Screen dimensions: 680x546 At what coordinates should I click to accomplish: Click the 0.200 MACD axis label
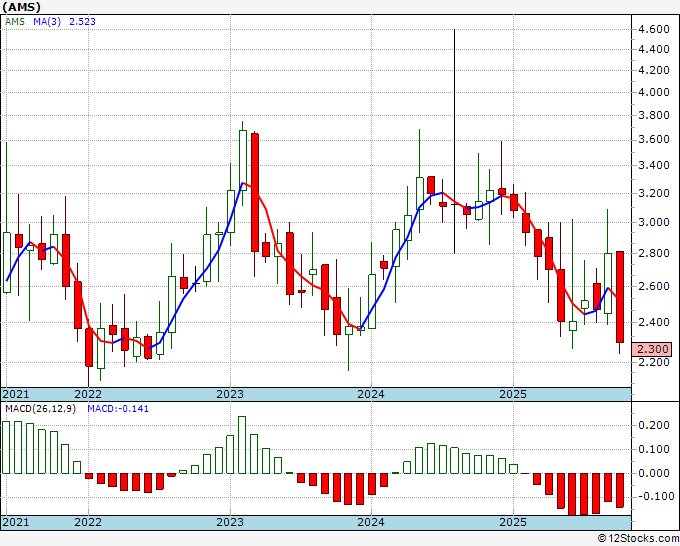(x=654, y=425)
